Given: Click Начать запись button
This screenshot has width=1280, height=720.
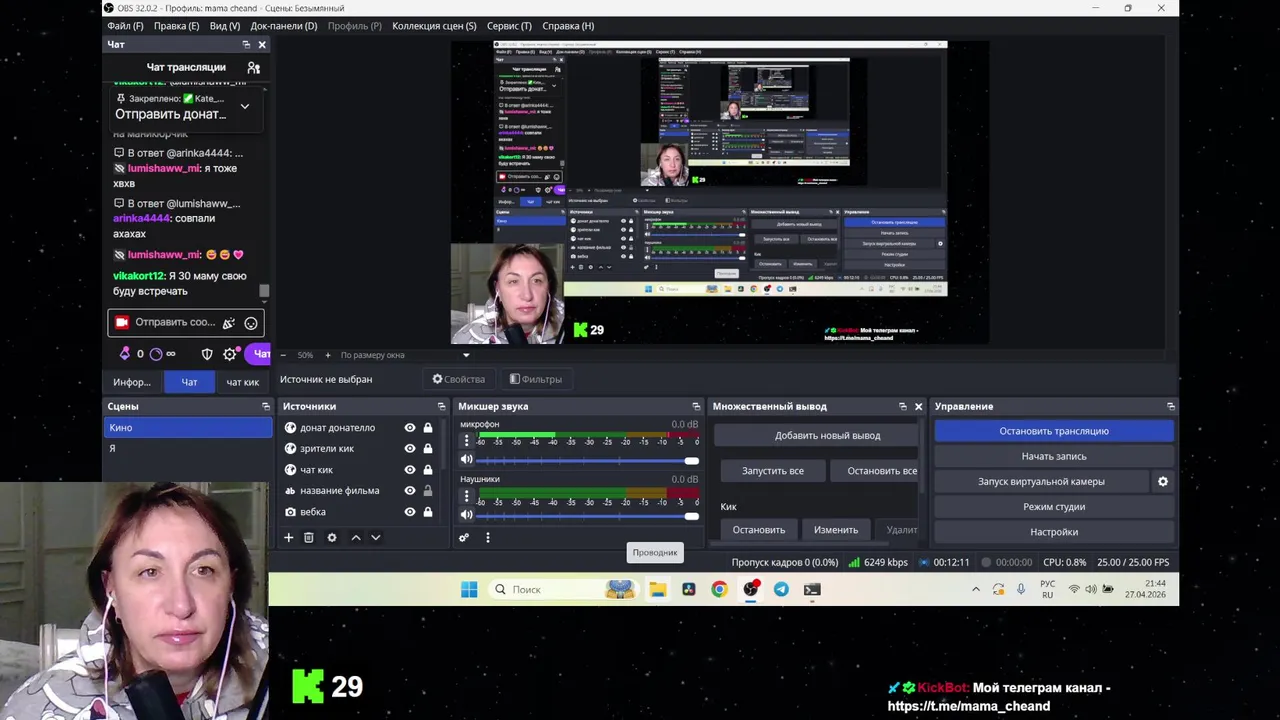Looking at the screenshot, I should coord(1054,456).
